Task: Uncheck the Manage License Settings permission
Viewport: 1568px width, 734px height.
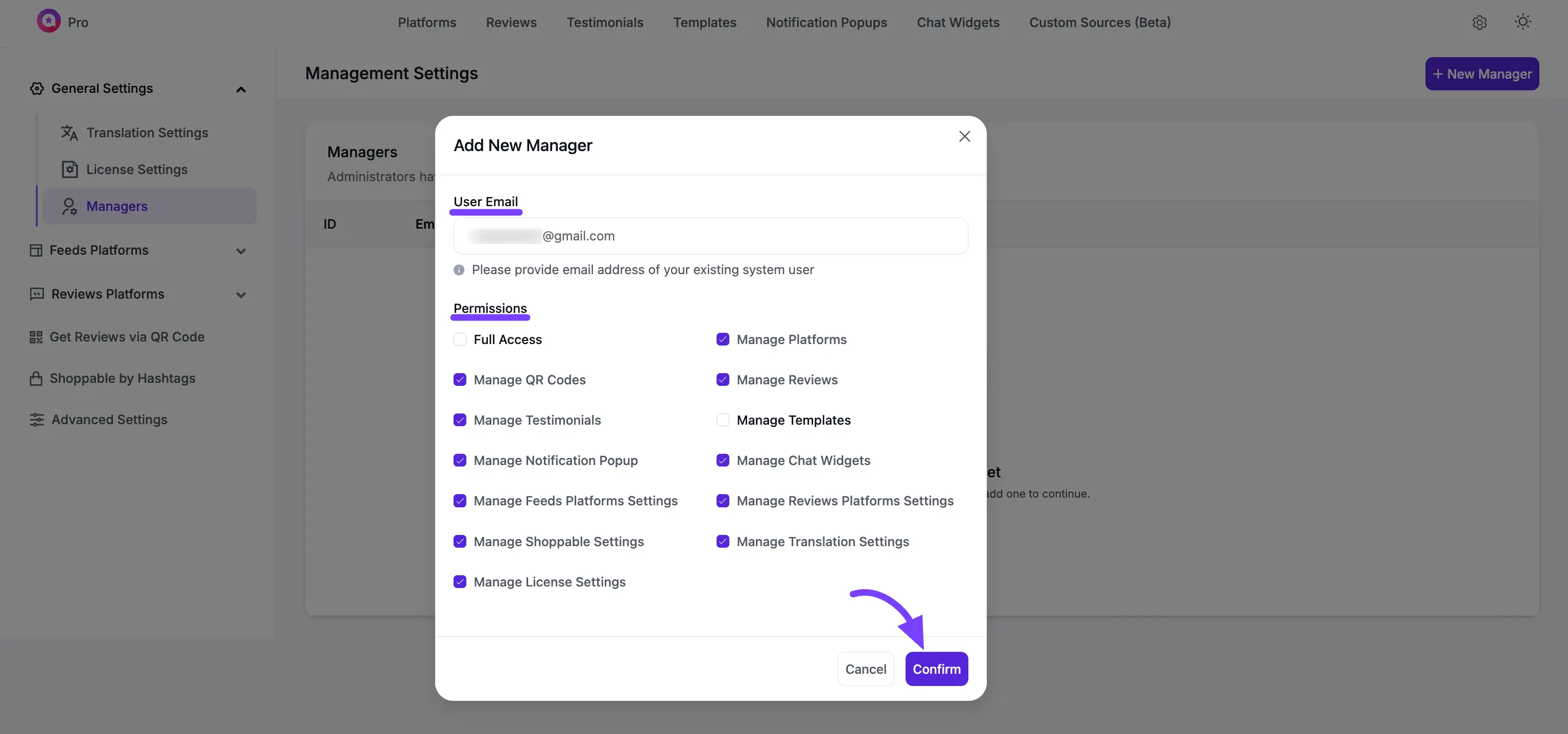Action: tap(460, 581)
